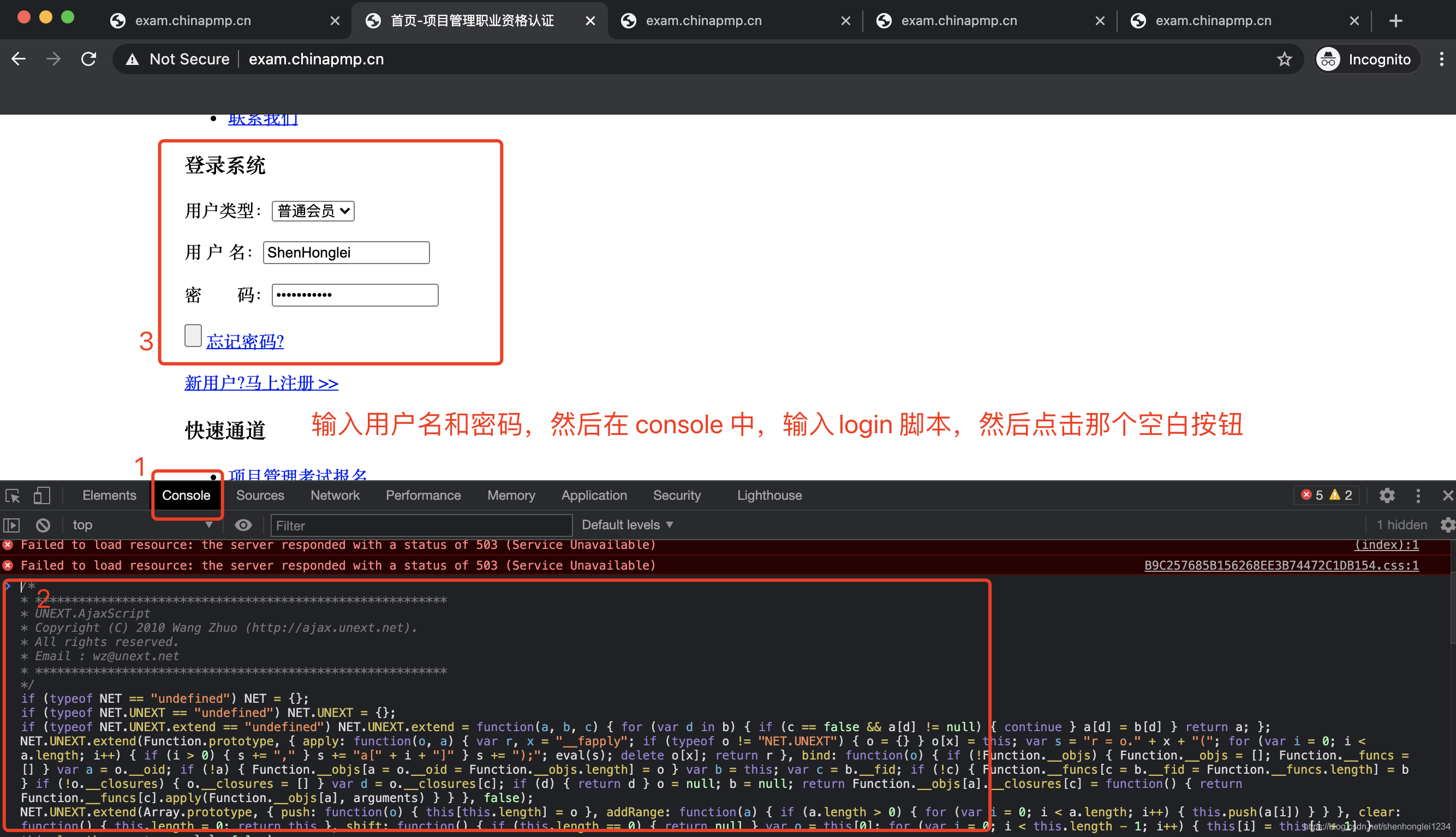Viewport: 1456px width, 837px height.
Task: Open DevTools customize menu (three dots)
Action: (1418, 495)
